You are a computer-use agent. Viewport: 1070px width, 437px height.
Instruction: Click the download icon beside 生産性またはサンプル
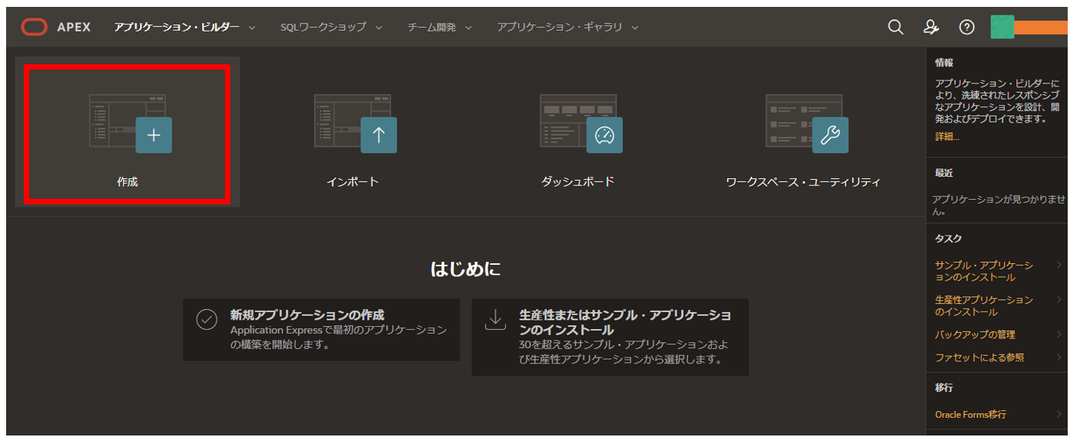(495, 320)
